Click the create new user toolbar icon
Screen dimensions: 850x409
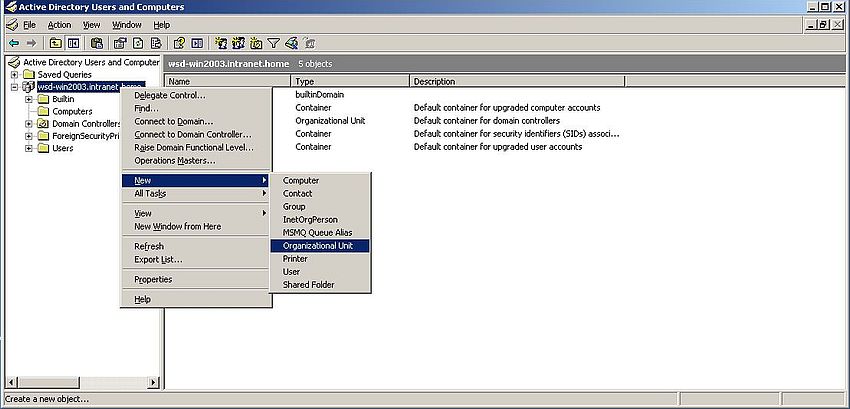click(x=221, y=43)
